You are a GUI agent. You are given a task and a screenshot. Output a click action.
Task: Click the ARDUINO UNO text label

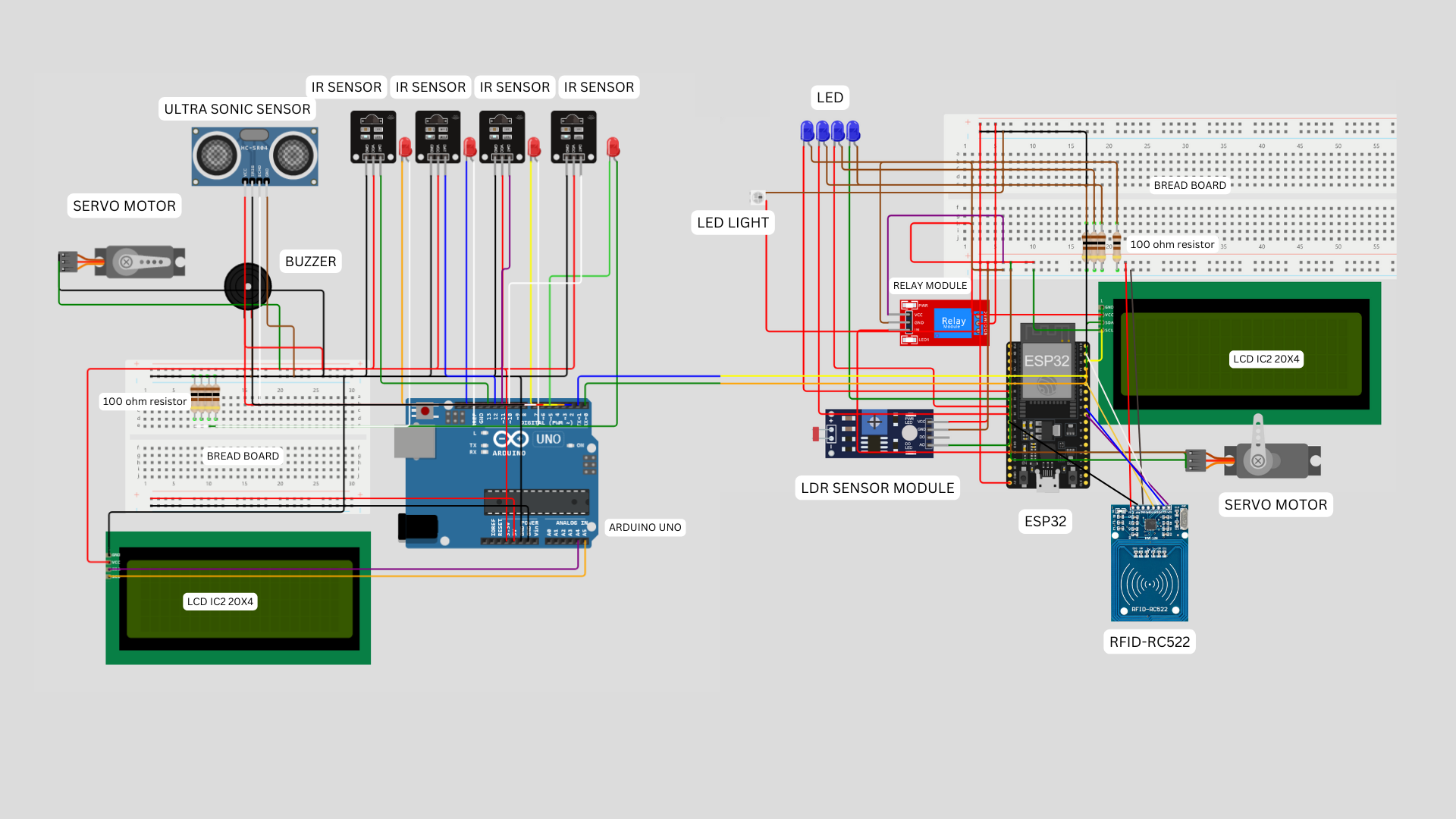tap(645, 527)
